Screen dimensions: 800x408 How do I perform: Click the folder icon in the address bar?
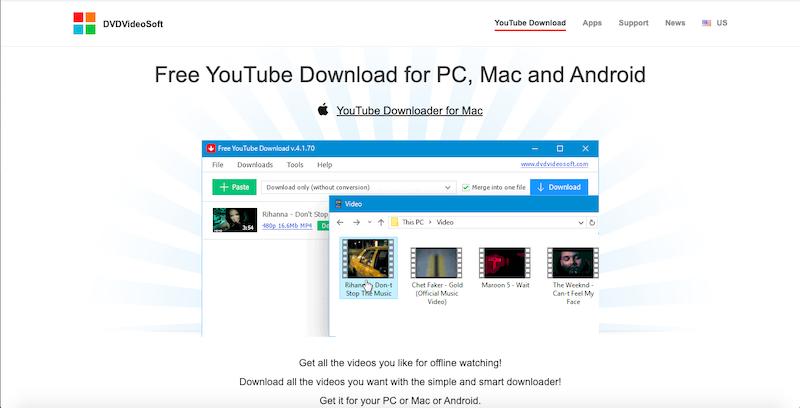coord(394,222)
